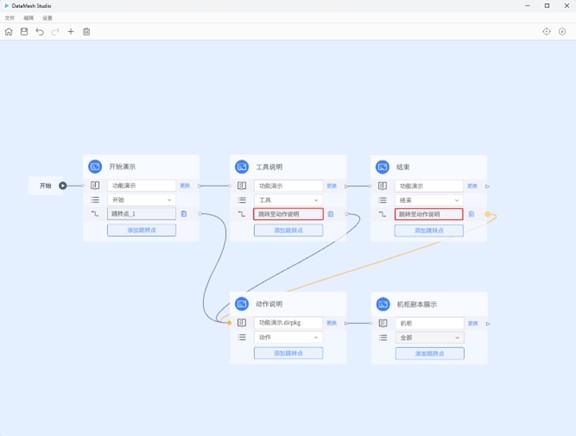Click the orange output connector on the 结束 node
Image resolution: width=576 pixels, height=436 pixels.
pos(487,214)
